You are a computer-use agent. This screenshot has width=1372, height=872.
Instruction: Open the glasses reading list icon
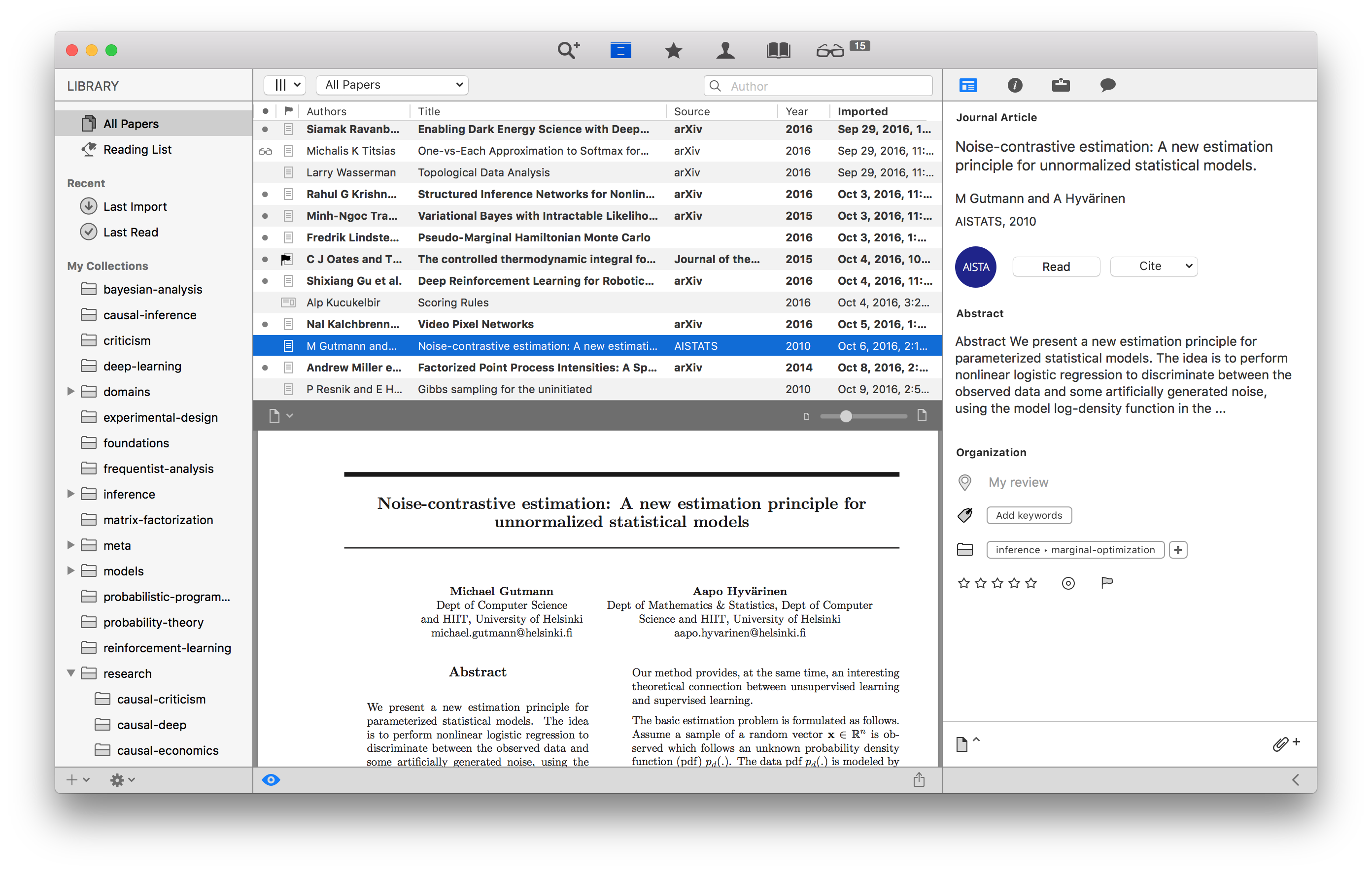click(x=829, y=51)
